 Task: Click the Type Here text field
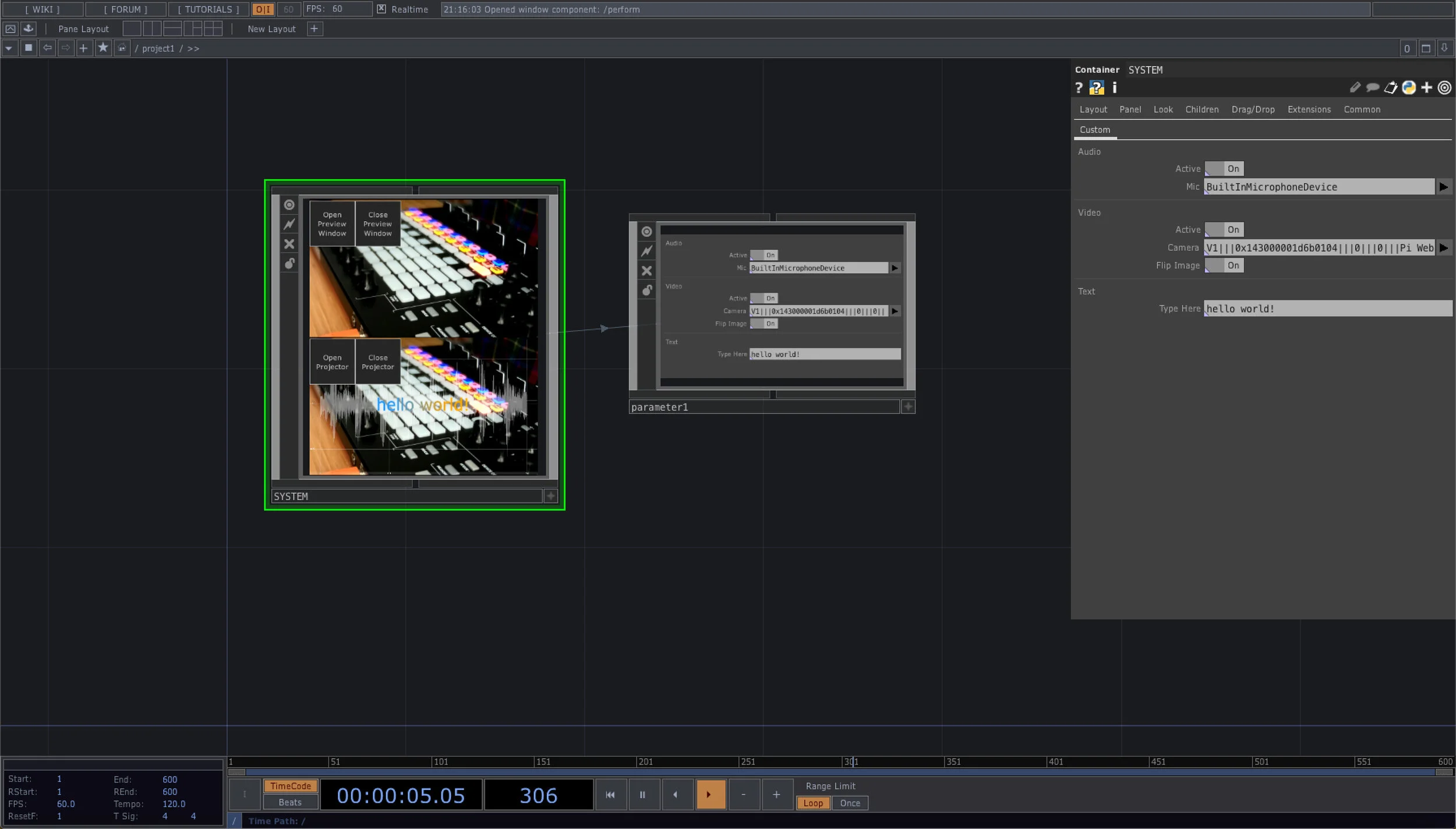click(1327, 309)
